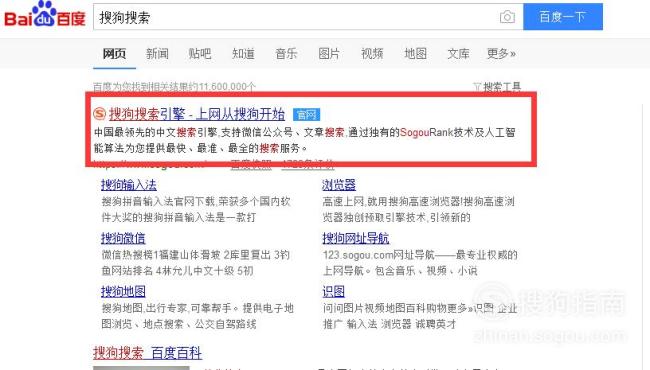Focus the search box containing 搜狗搜索

(x=308, y=17)
